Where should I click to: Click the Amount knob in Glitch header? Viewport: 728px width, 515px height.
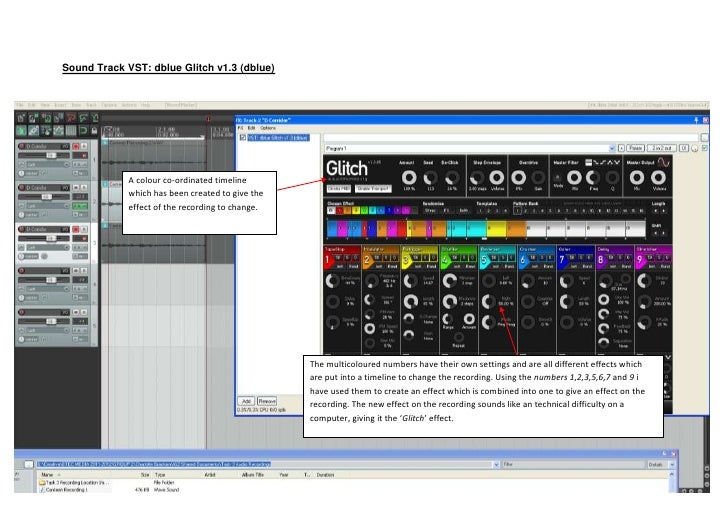click(x=409, y=177)
